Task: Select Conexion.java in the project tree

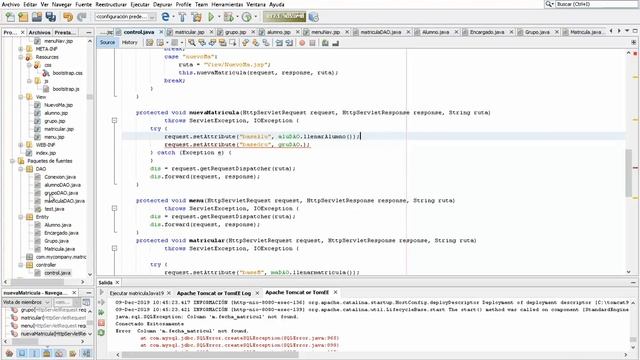Action: pos(60,177)
